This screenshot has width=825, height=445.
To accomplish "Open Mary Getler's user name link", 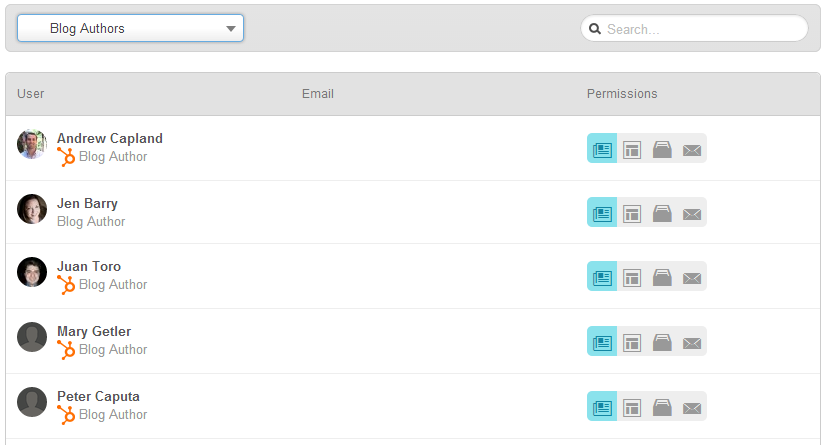I will click(94, 332).
